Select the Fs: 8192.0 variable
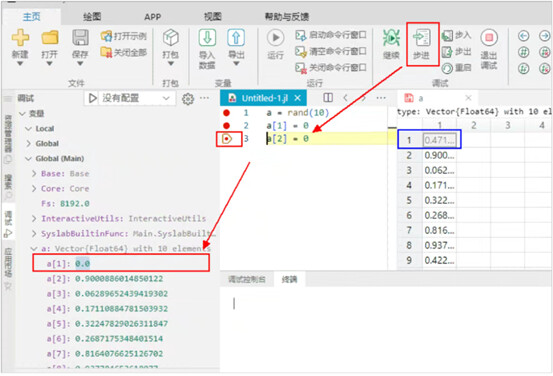 65,204
